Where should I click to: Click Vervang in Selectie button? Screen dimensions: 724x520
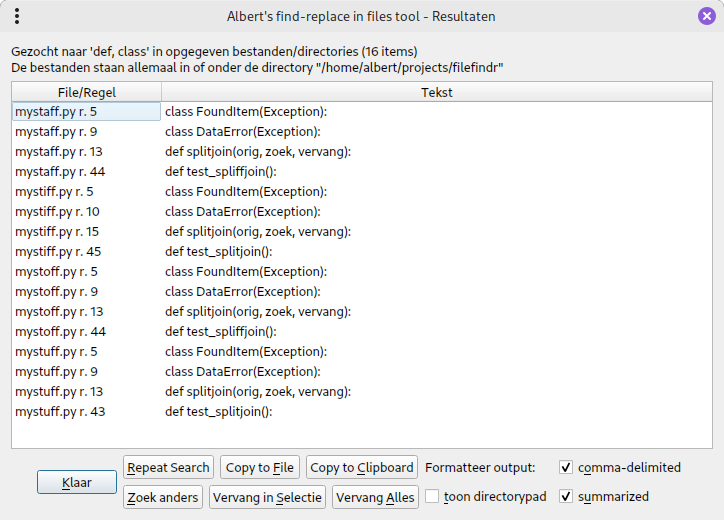(267, 497)
